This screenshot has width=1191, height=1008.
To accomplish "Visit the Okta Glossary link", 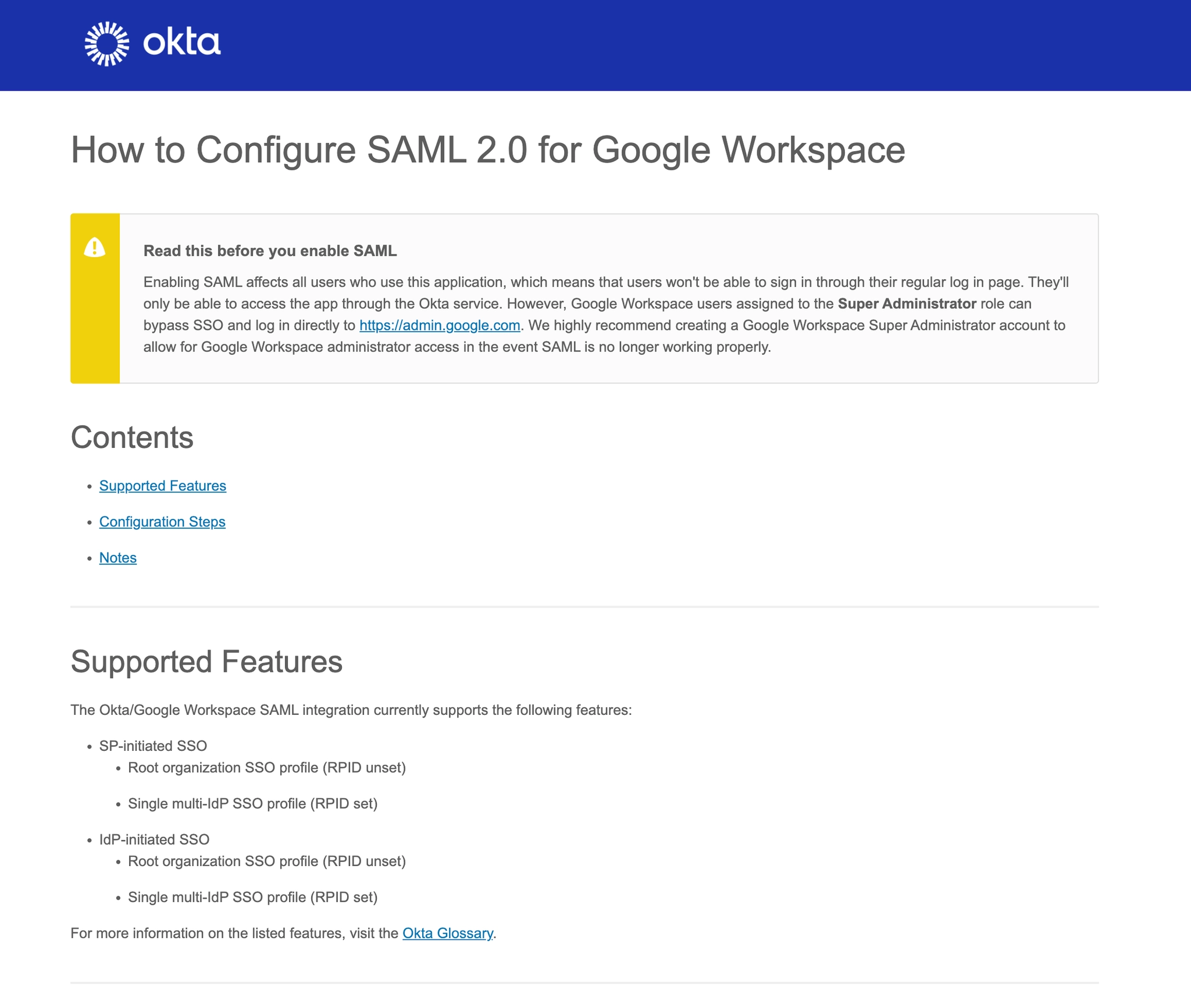I will pos(447,933).
